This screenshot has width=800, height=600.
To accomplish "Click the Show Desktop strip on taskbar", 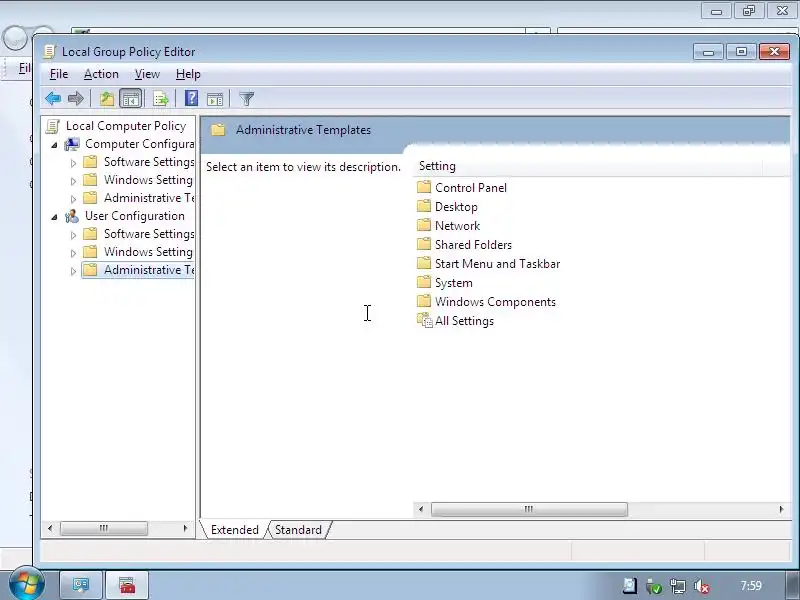I will [792, 585].
